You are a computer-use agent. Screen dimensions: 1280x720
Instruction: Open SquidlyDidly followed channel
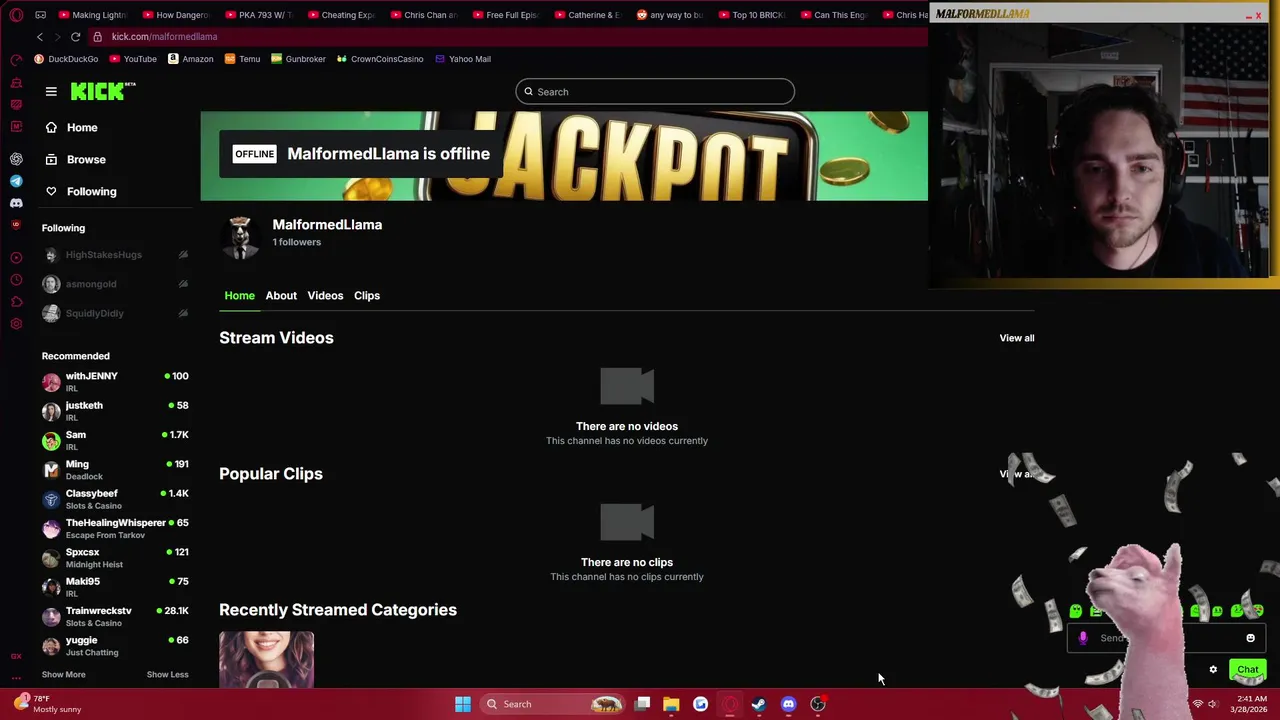click(x=115, y=313)
